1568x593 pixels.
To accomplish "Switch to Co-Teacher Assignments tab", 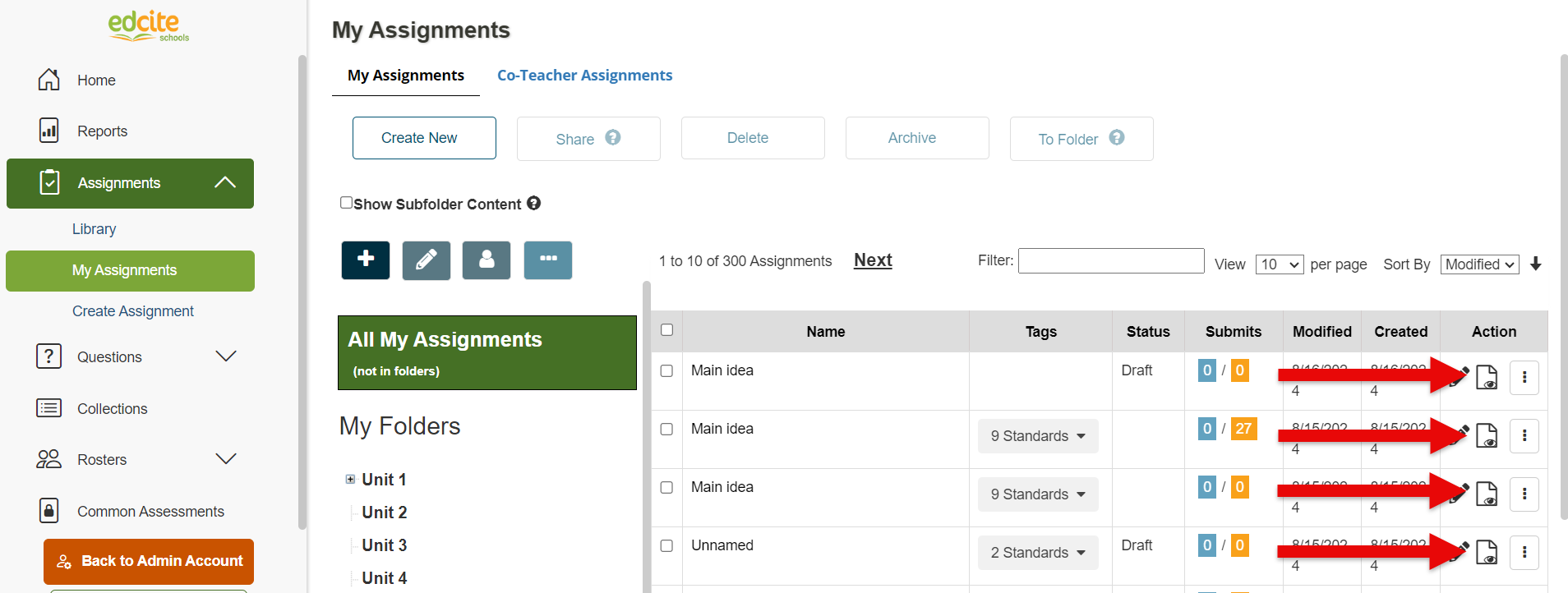I will click(584, 76).
